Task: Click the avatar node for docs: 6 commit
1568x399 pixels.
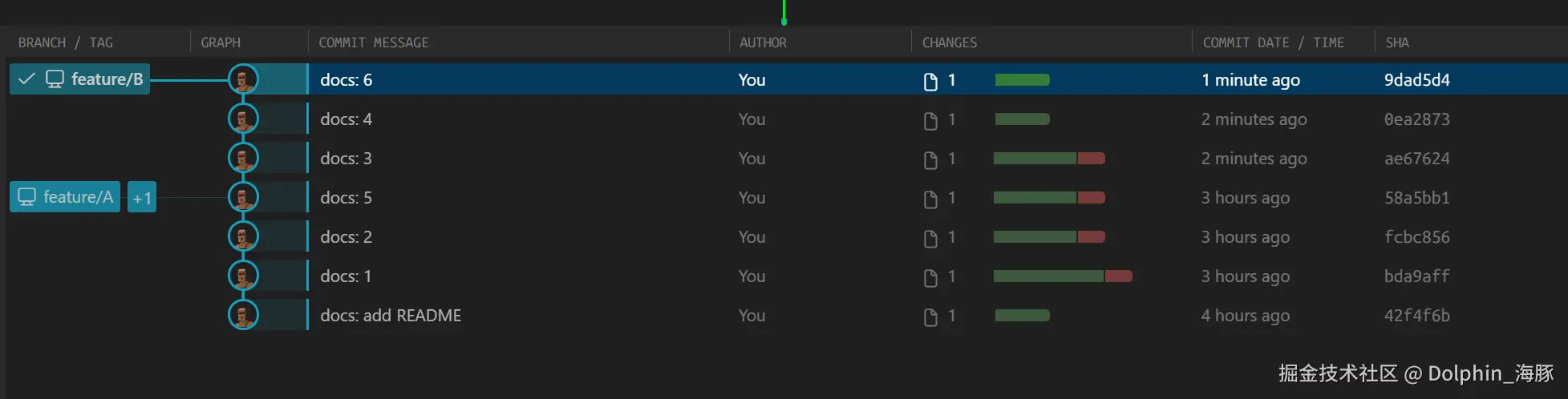Action: point(243,79)
